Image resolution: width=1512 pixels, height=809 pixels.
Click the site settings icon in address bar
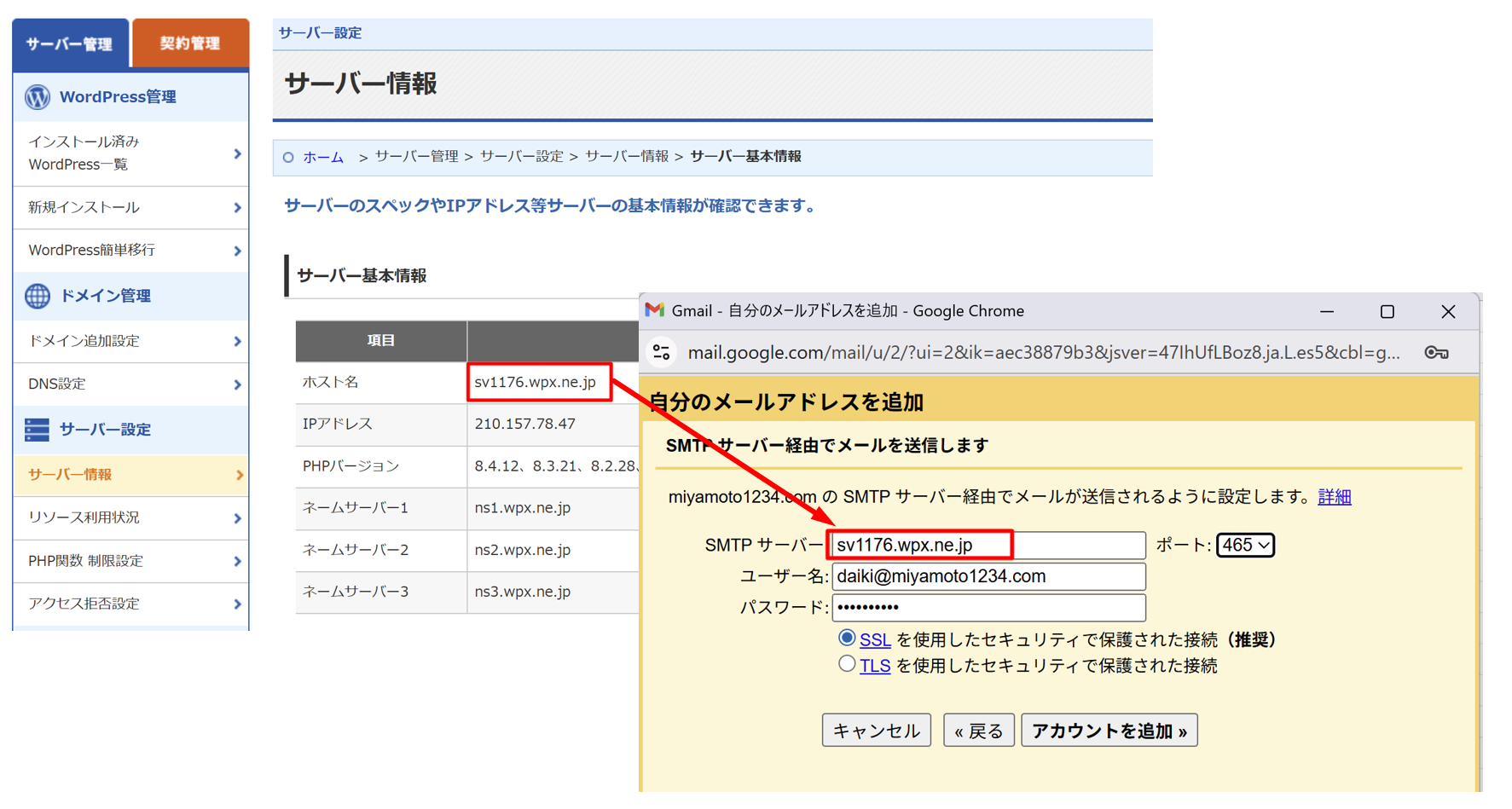tap(662, 353)
